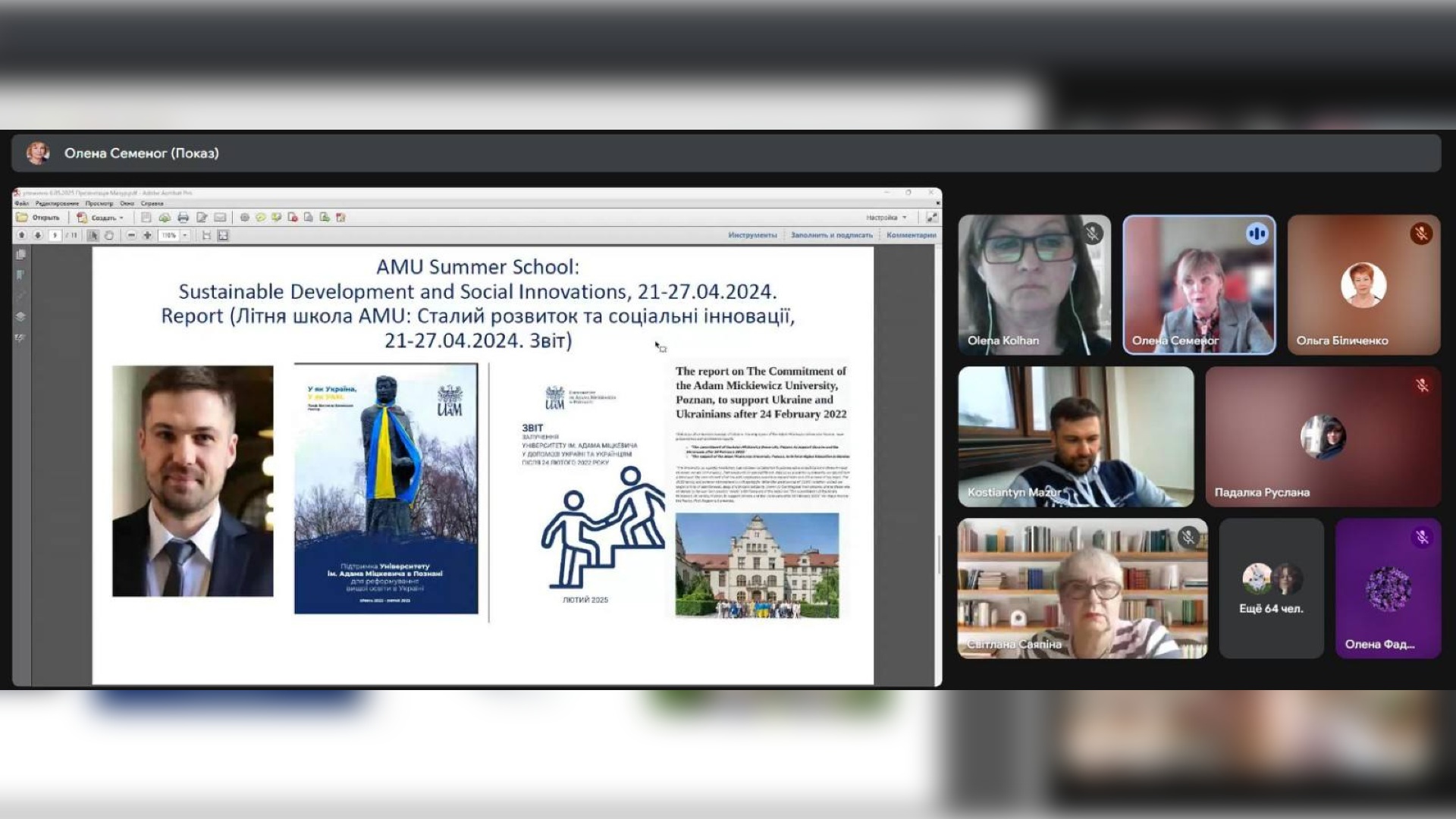Image resolution: width=1456 pixels, height=819 pixels.
Task: Click speaking indicator on Олена Семеног tile
Action: point(1257,234)
